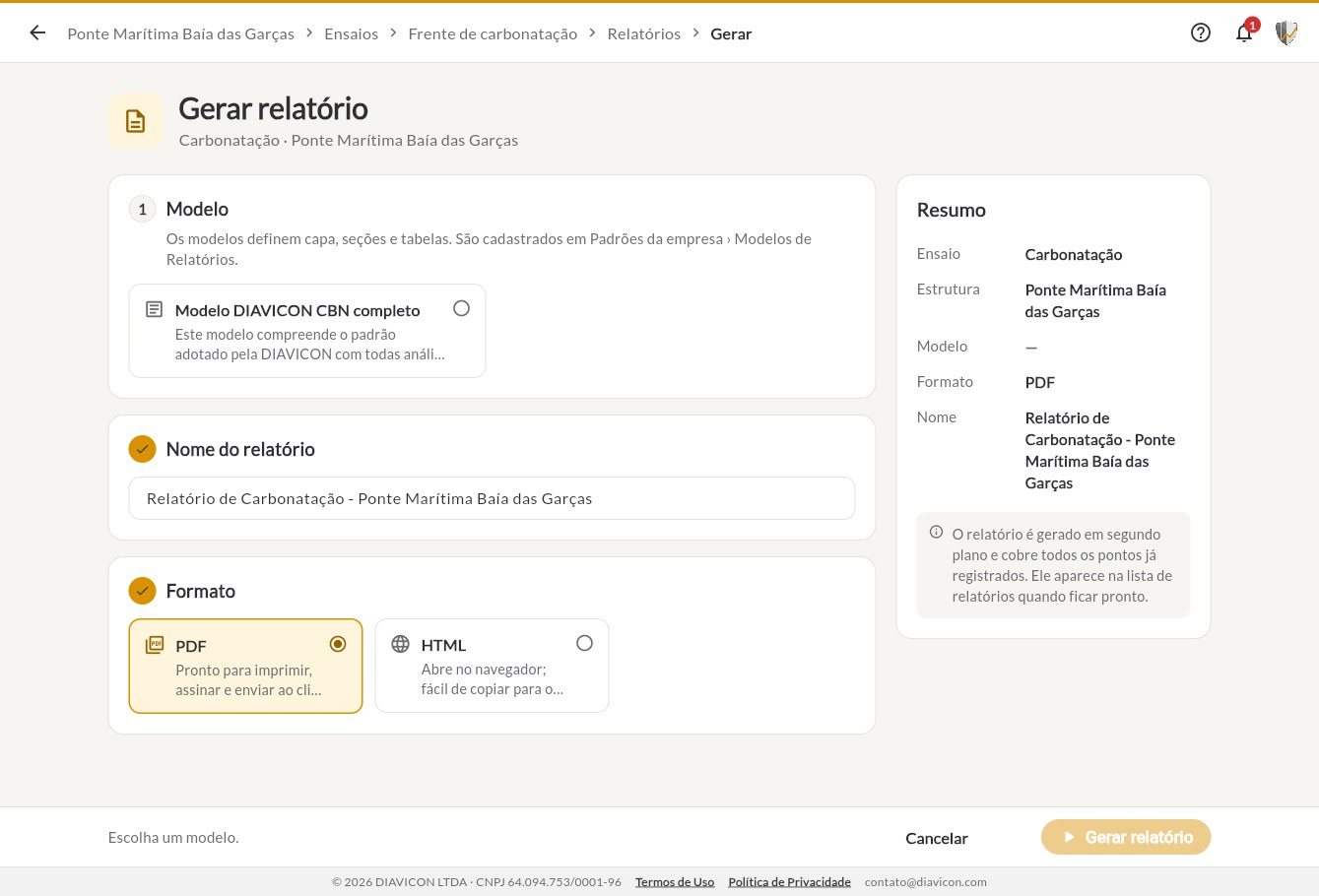Click the PDF file icon in Formato

(x=155, y=645)
